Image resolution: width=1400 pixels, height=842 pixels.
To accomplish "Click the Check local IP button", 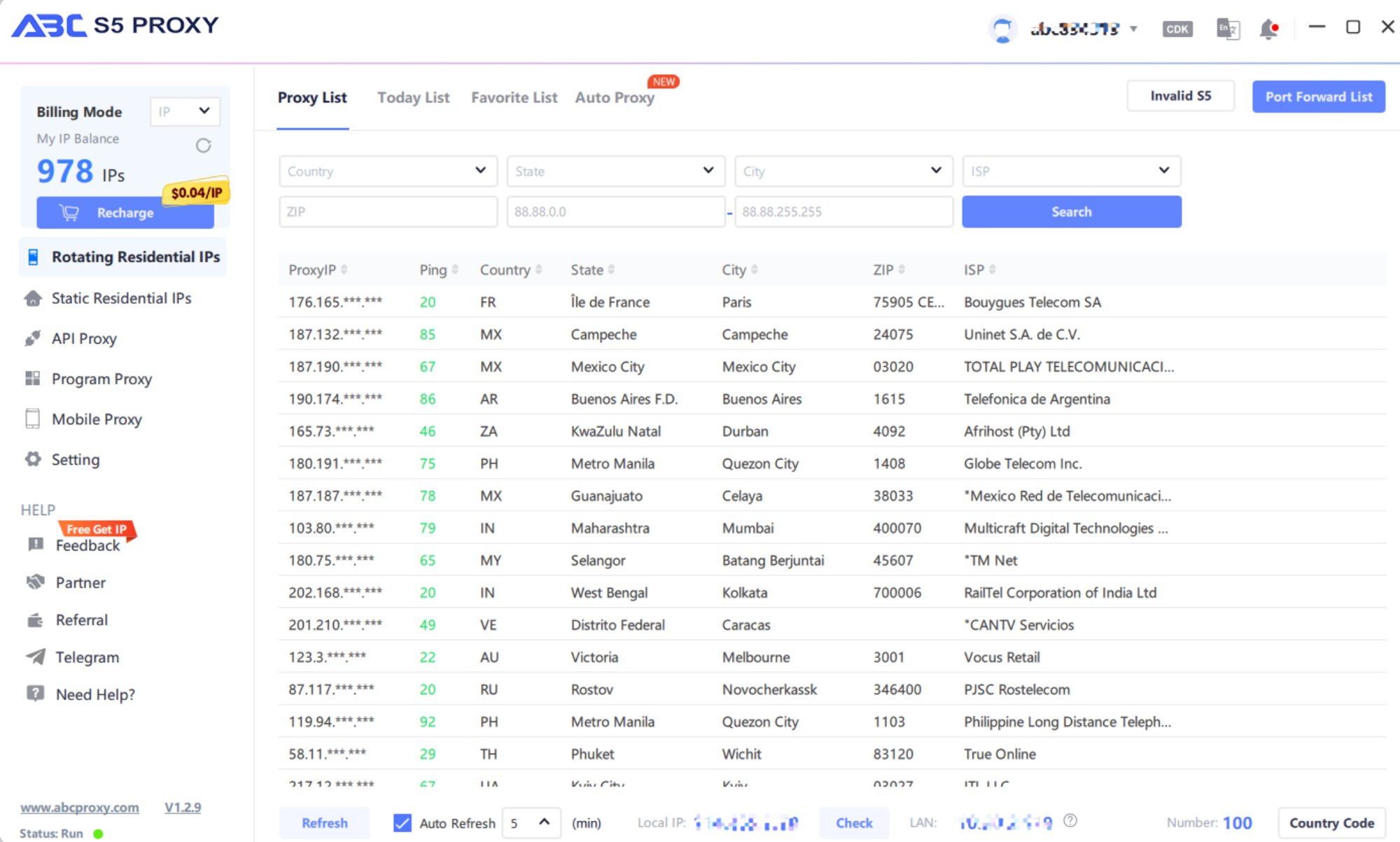I will pos(854,823).
